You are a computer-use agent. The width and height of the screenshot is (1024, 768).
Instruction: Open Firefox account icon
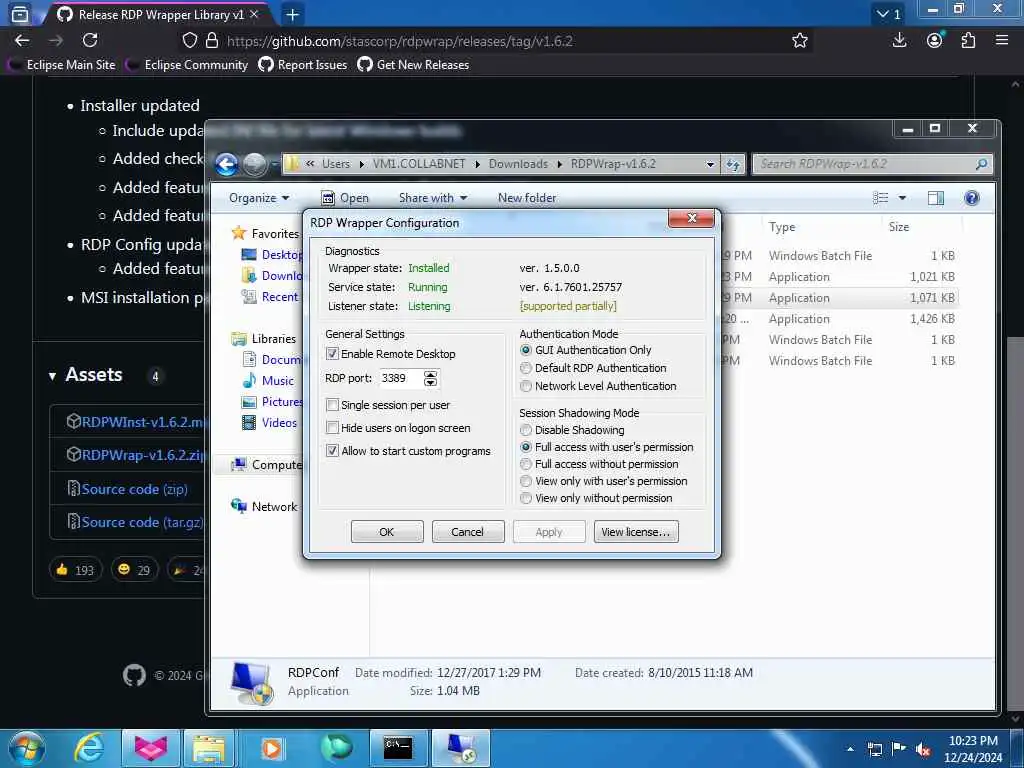point(935,40)
